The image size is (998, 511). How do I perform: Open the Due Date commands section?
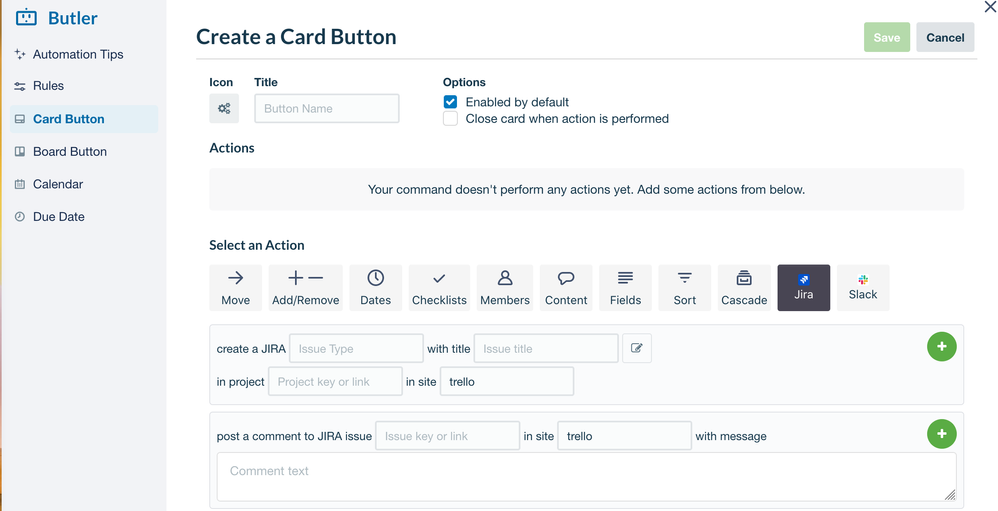pos(59,216)
